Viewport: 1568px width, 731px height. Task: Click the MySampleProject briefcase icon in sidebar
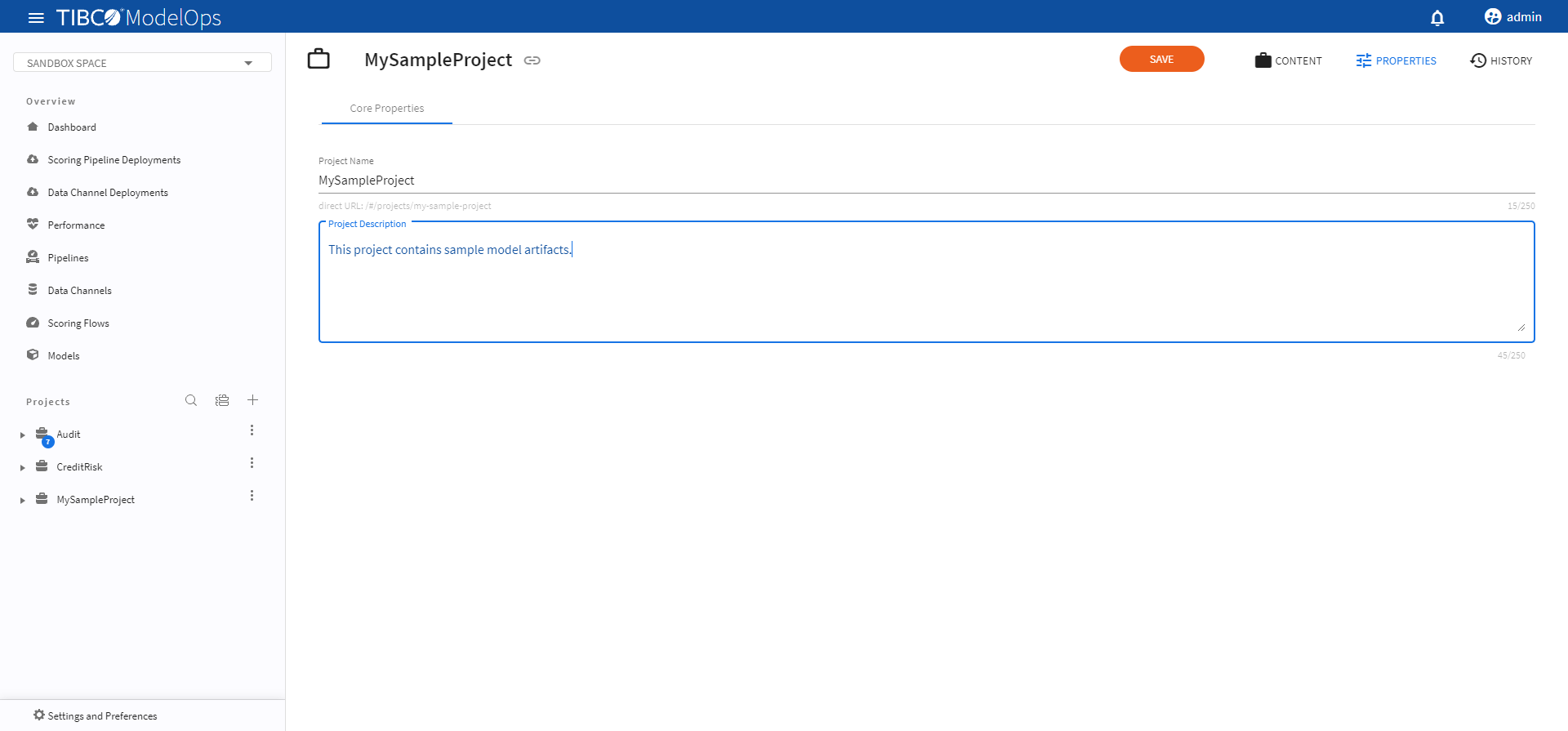point(42,498)
